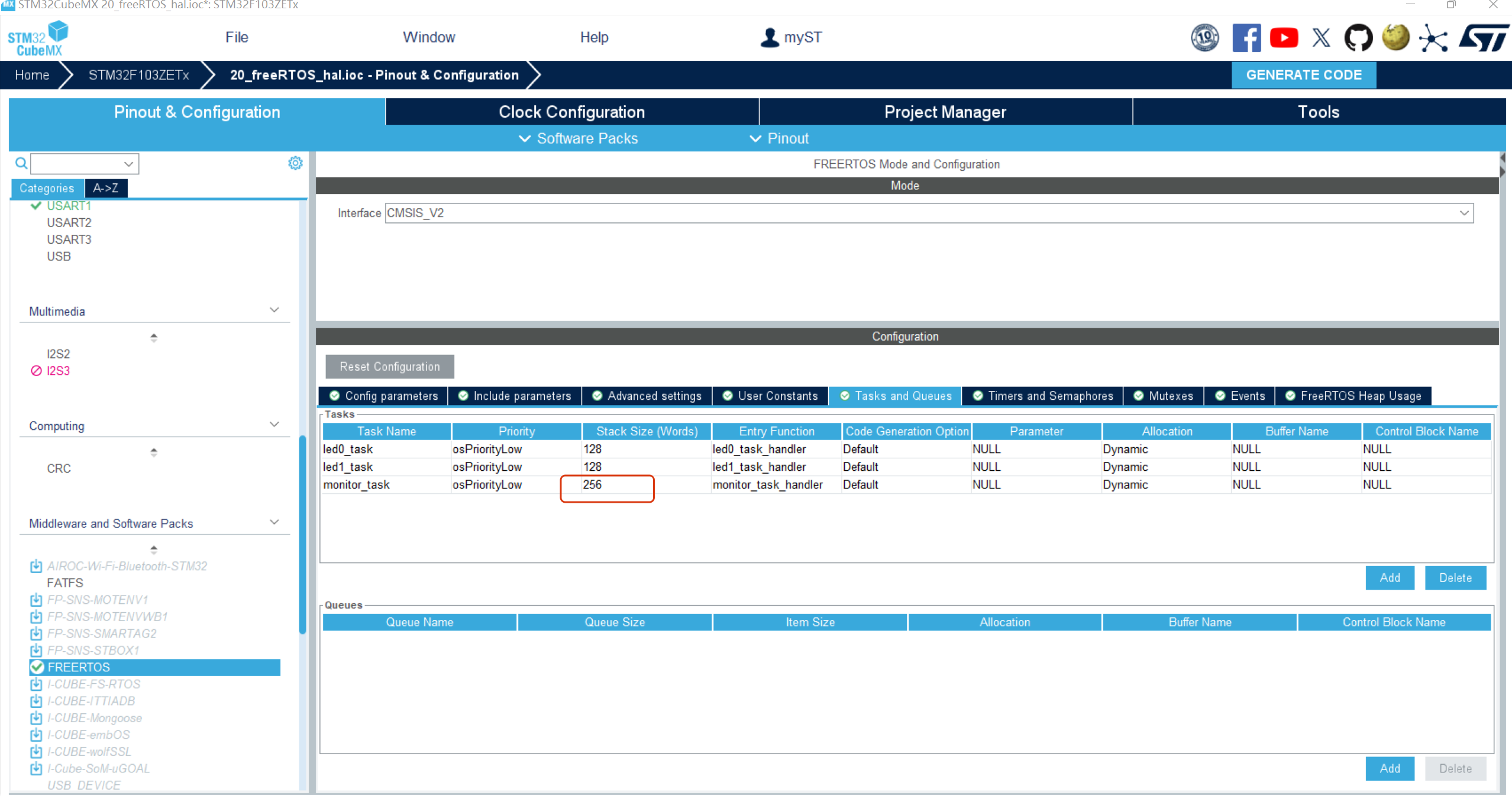1512x802 pixels.
Task: Open the Interface CMSIS_V2 dropdown
Action: [1463, 213]
